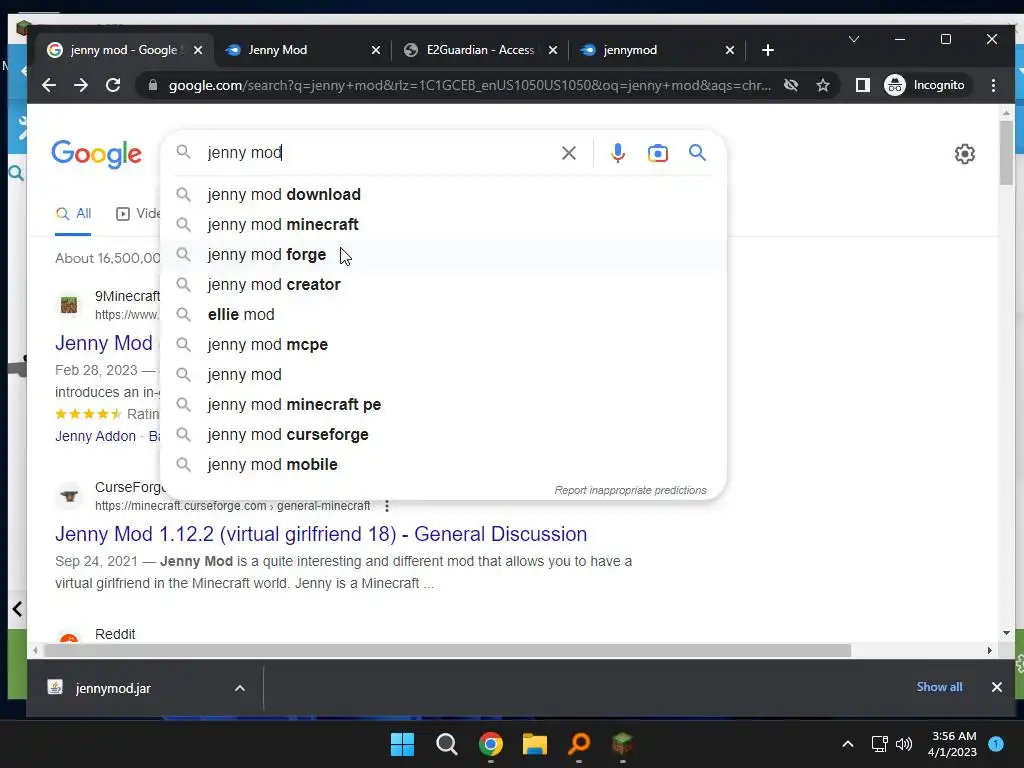This screenshot has height=768, width=1024.
Task: Open the Jenny Addon sitelink
Action: coord(95,436)
